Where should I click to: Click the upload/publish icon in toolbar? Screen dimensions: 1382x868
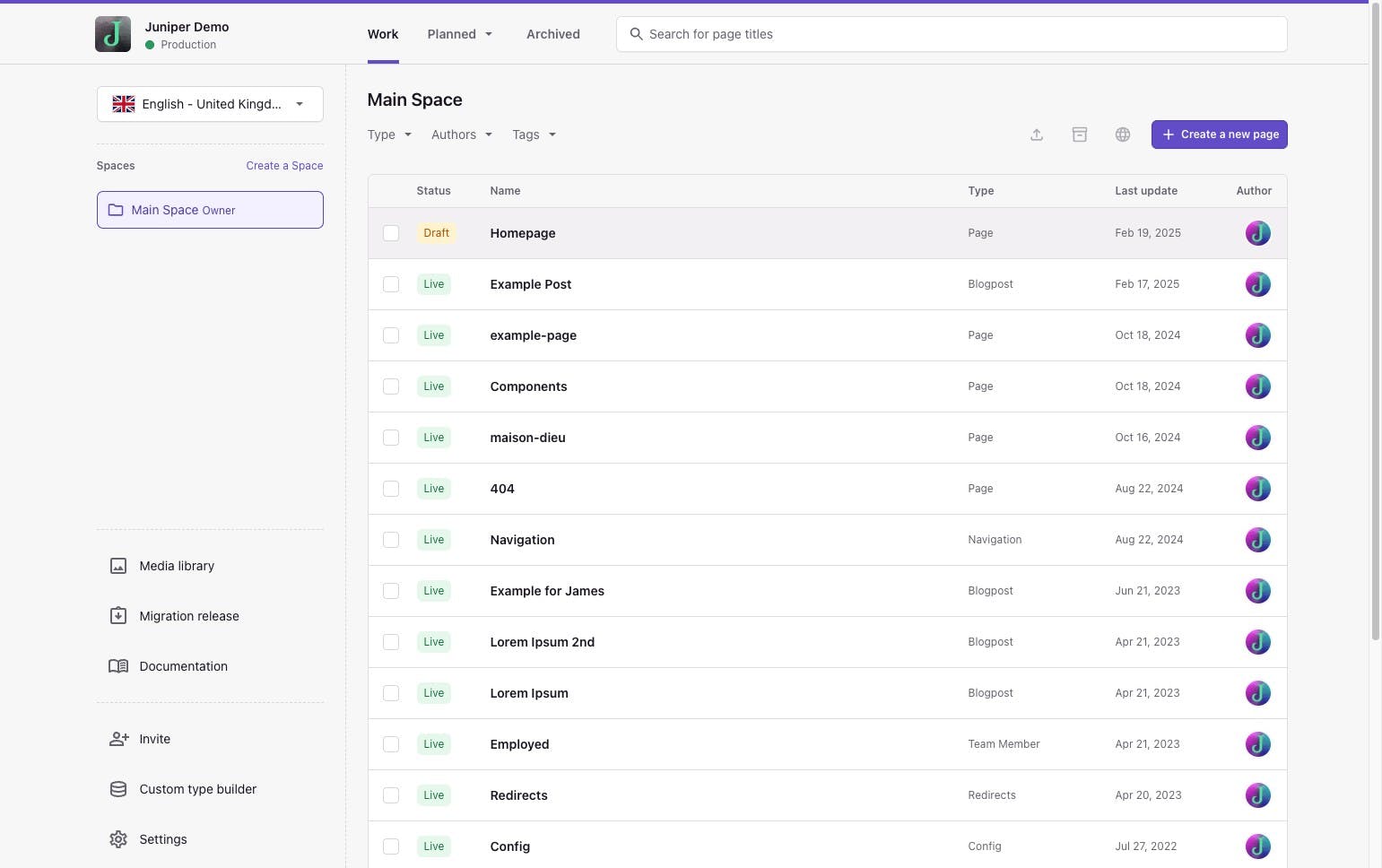tap(1036, 135)
